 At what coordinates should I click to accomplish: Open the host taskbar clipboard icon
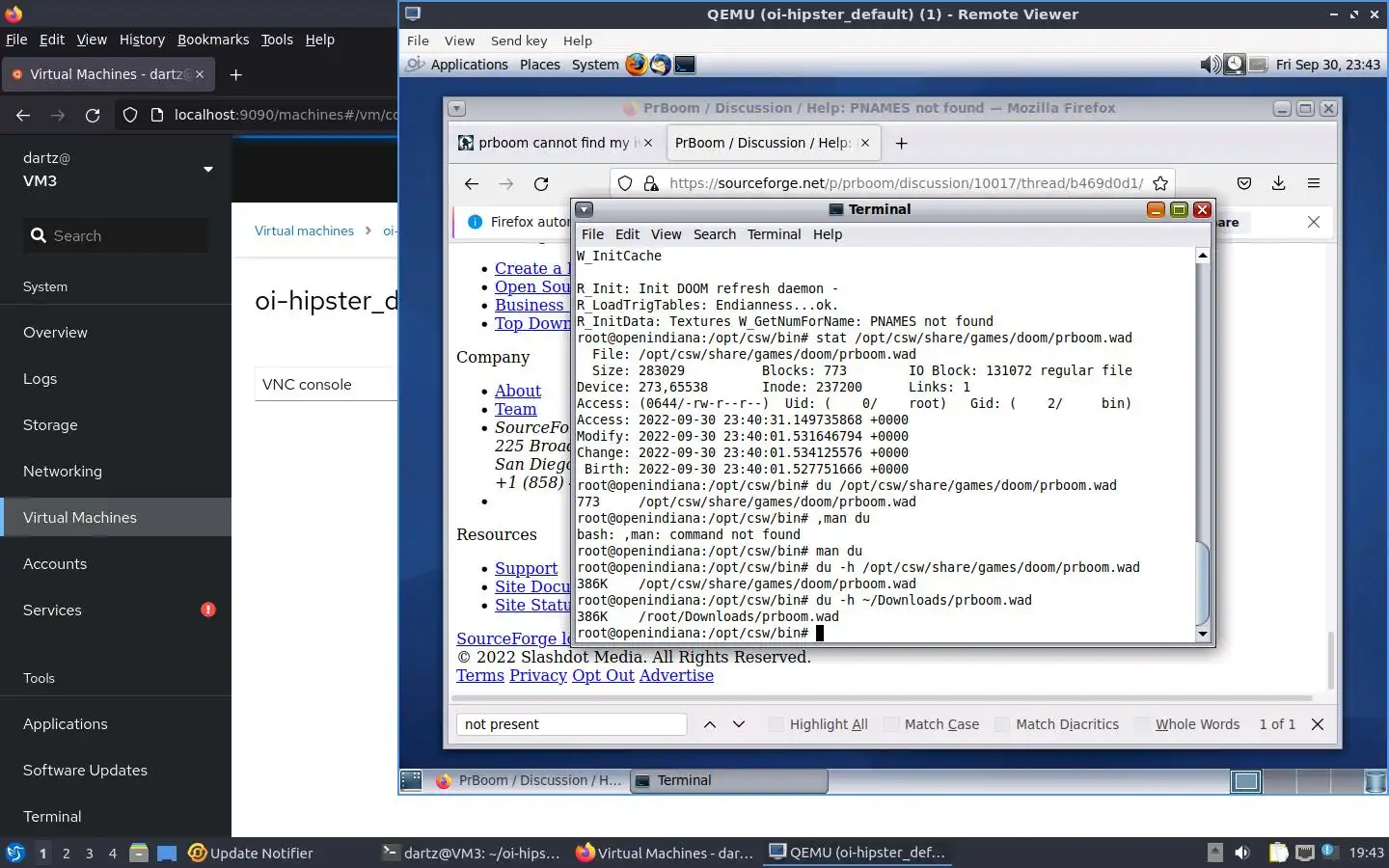tap(1278, 853)
